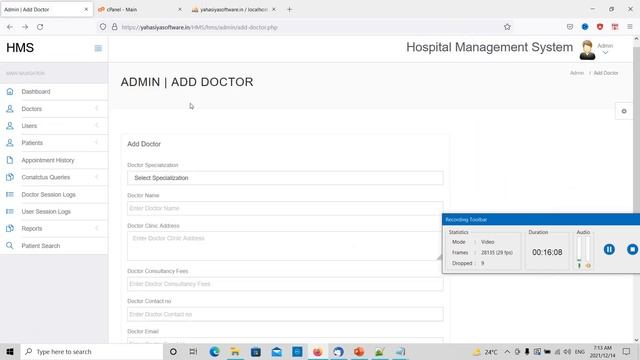
Task: Click the Doctor Clinic Address text area
Action: pyautogui.click(x=285, y=246)
